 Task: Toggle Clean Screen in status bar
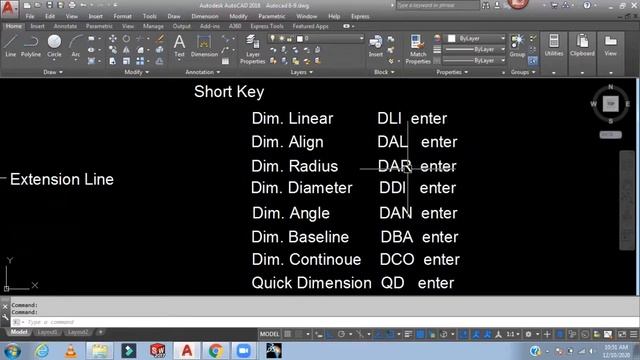pyautogui.click(x=622, y=334)
